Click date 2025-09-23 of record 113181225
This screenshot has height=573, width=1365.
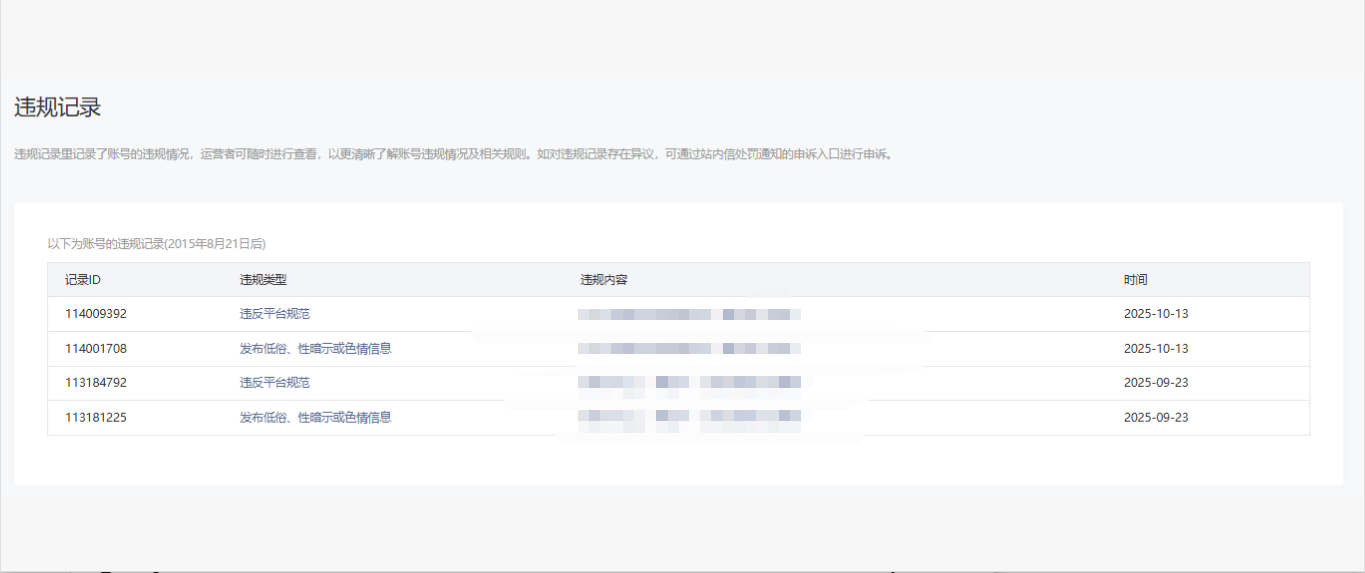[1155, 418]
